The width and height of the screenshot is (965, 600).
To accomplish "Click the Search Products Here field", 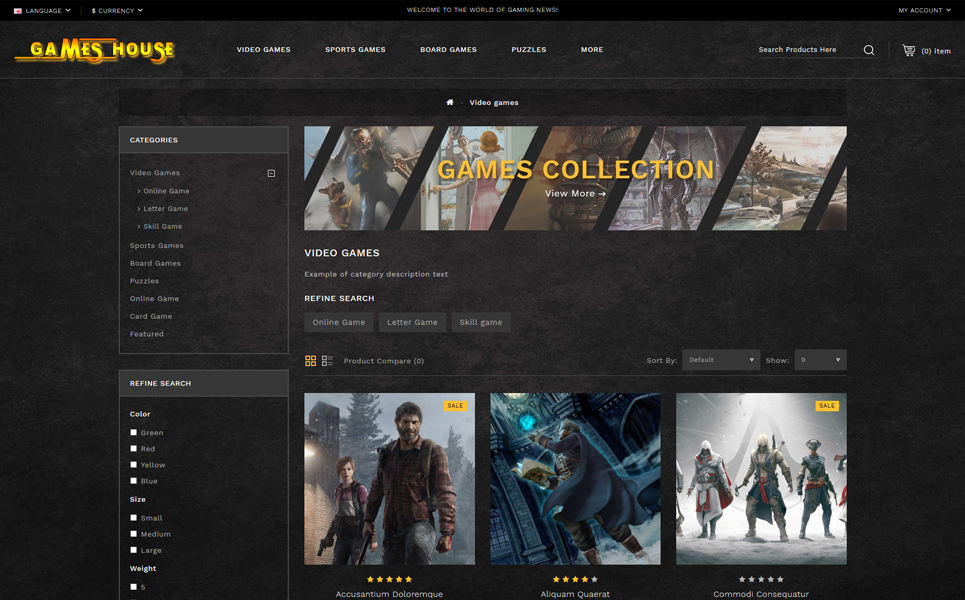I will [x=807, y=50].
